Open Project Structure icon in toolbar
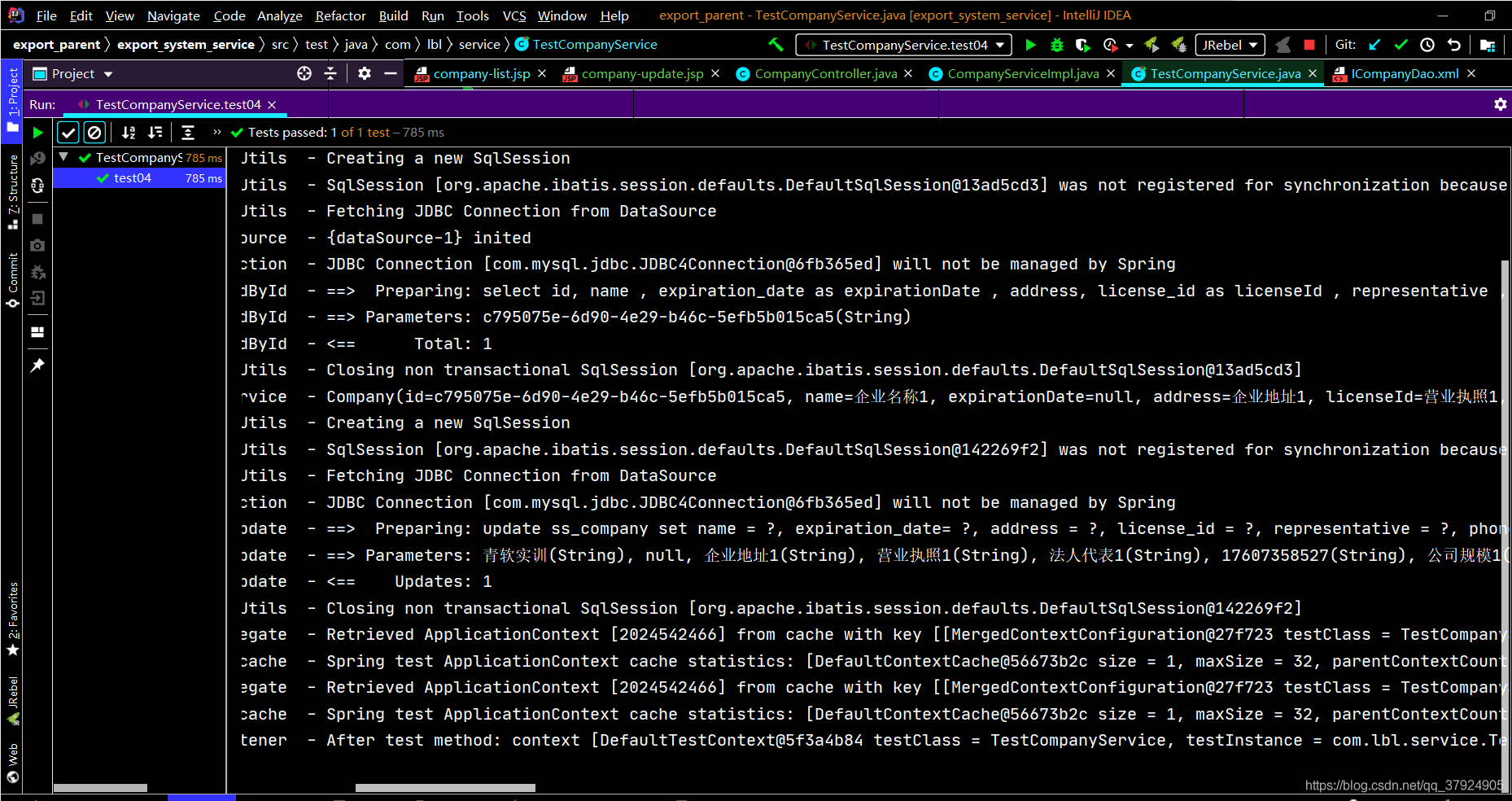This screenshot has height=801, width=1512. [1488, 45]
